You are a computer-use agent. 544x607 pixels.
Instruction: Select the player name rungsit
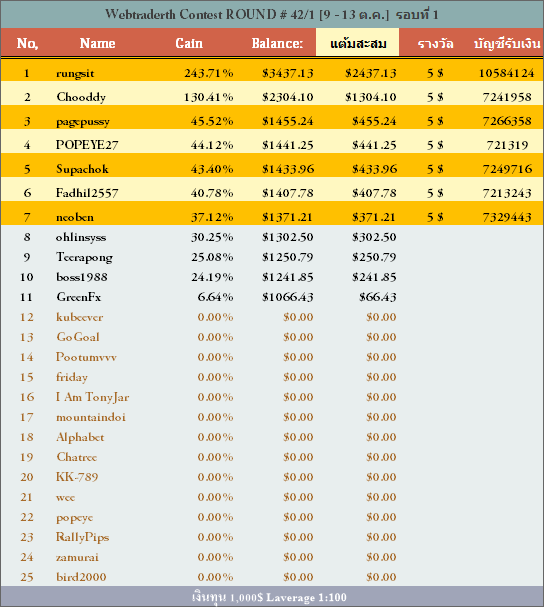tap(75, 73)
